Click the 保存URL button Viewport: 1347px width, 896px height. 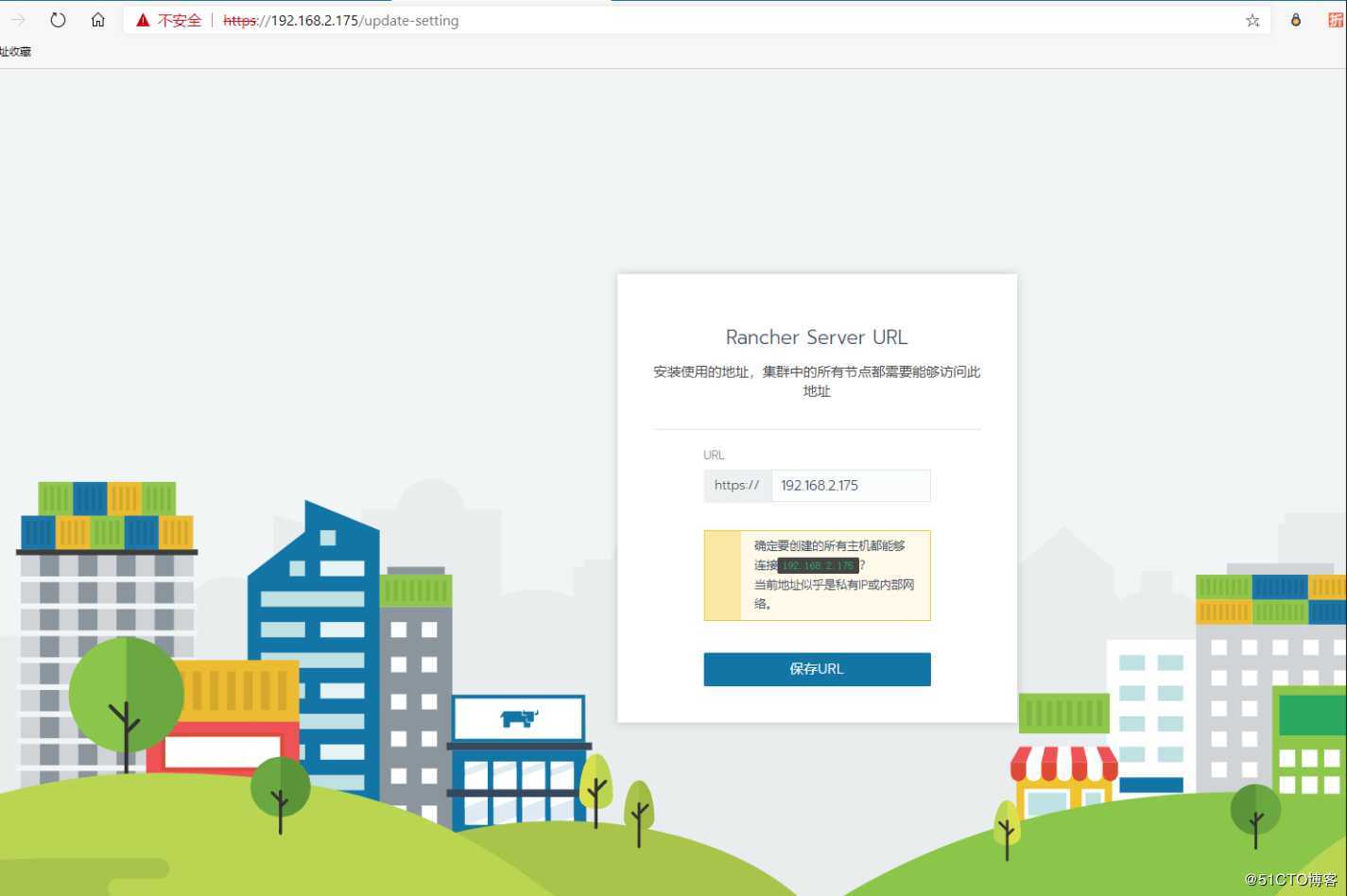point(817,669)
